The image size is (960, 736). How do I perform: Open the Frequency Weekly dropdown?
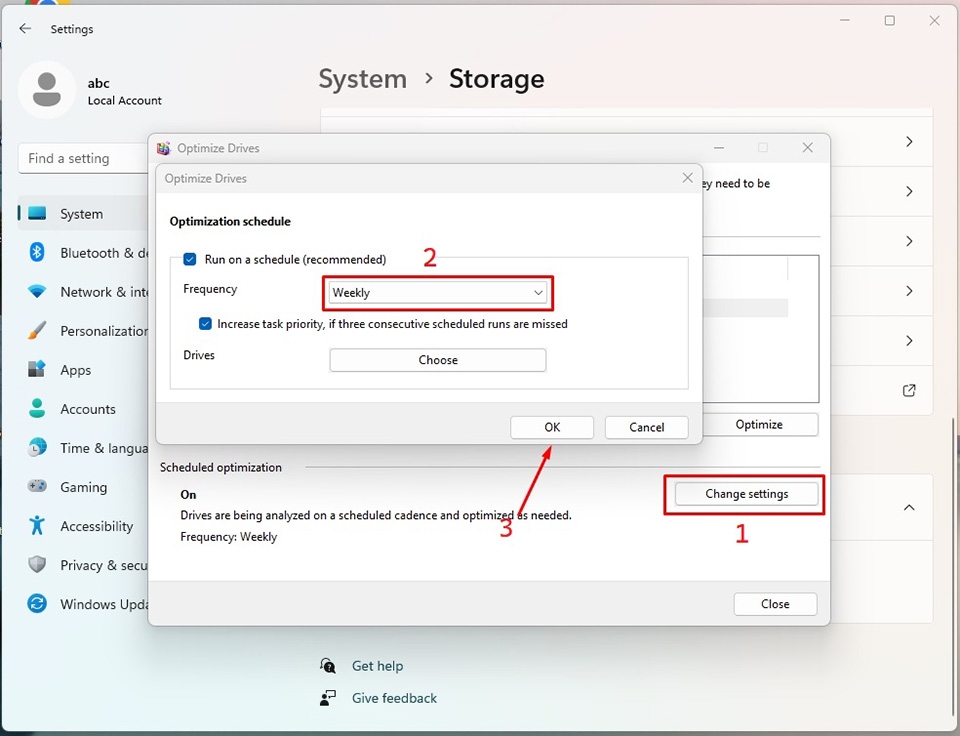click(437, 293)
